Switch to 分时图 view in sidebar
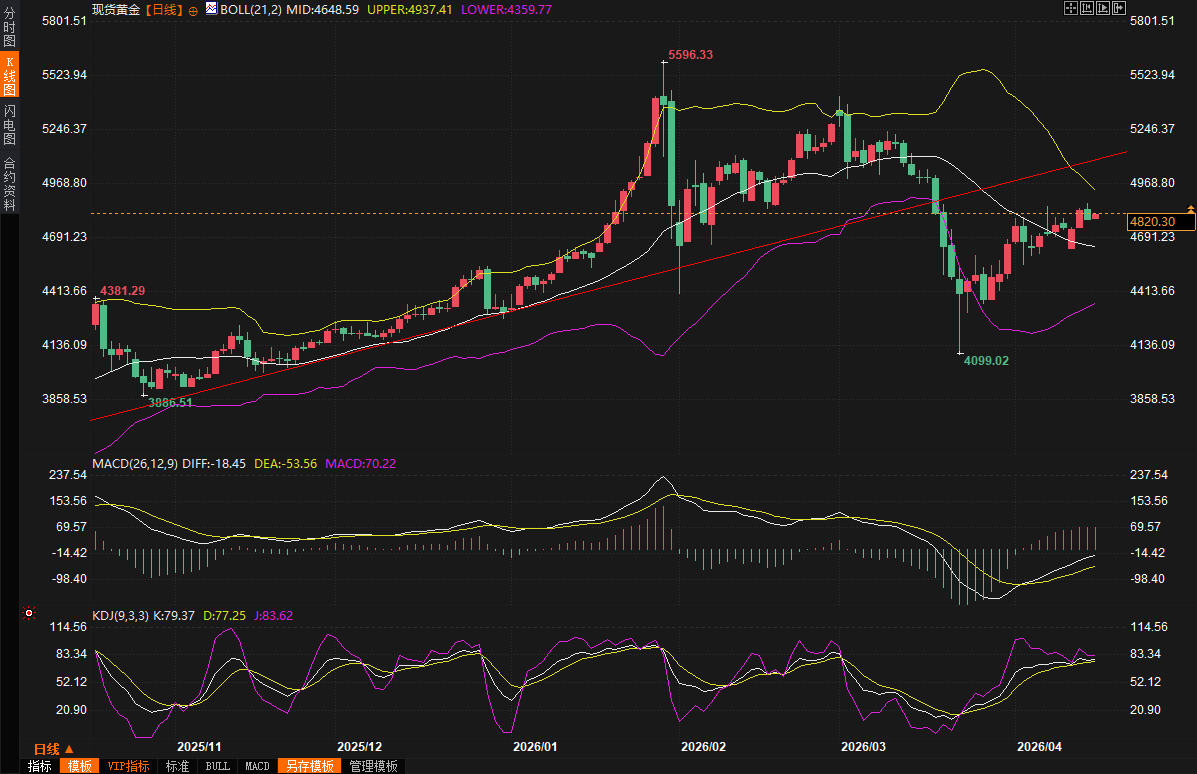Image resolution: width=1197 pixels, height=774 pixels. coord(9,27)
